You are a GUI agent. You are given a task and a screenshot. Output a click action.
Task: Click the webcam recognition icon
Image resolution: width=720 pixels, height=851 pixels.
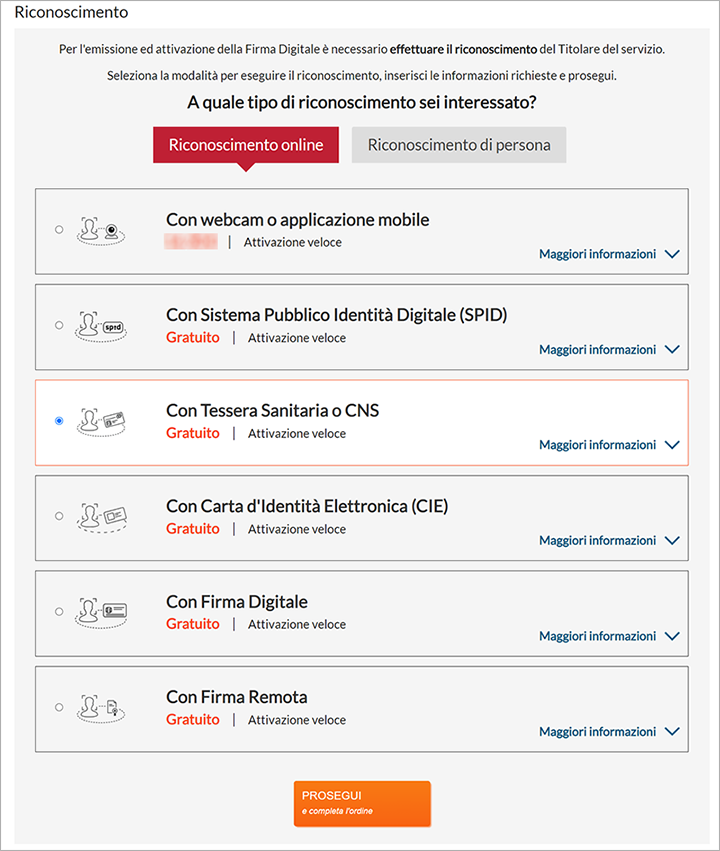(101, 231)
